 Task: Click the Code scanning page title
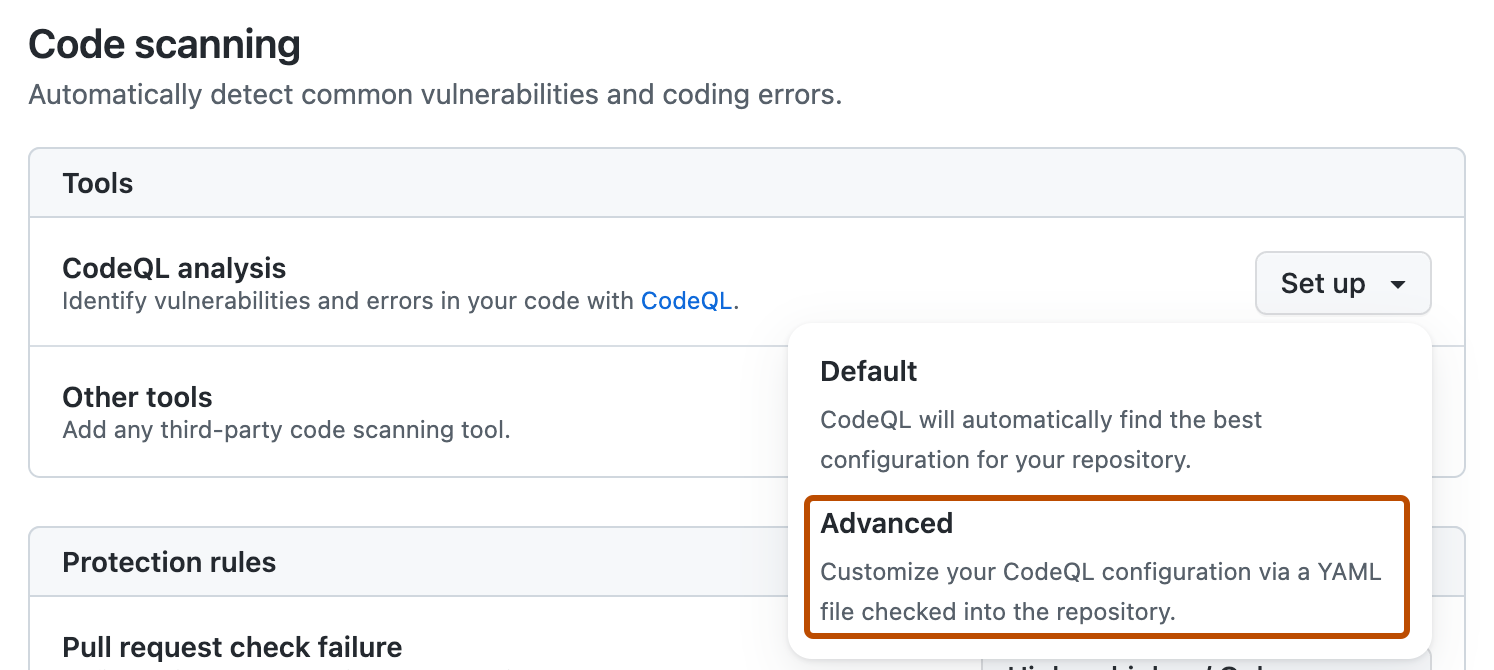(x=164, y=44)
